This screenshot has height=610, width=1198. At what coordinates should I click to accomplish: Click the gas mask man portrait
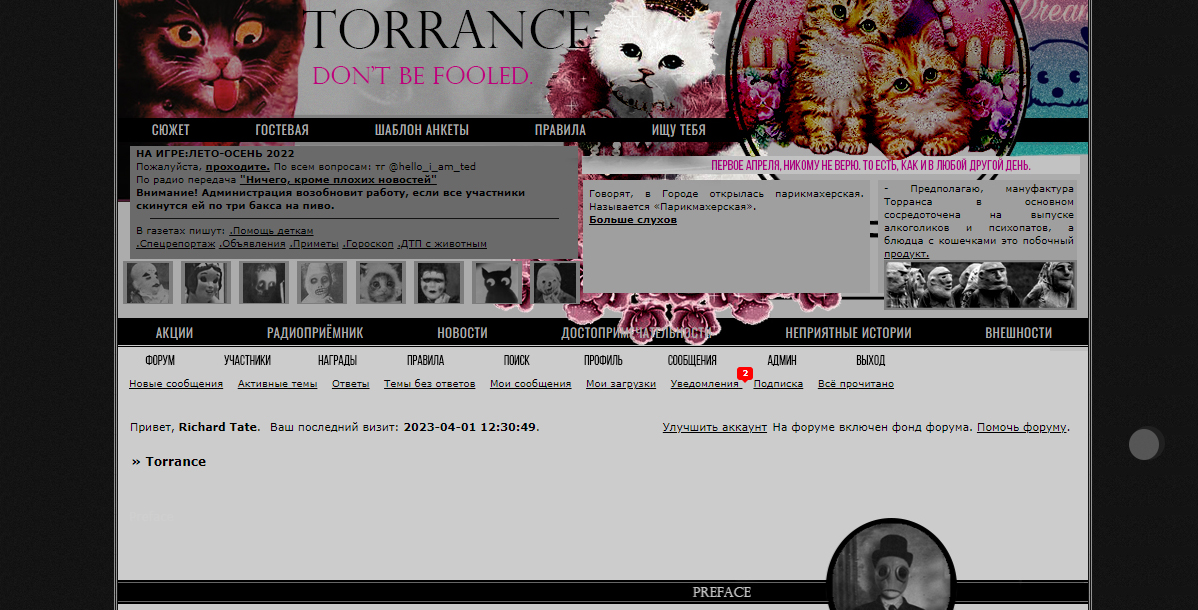click(892, 566)
